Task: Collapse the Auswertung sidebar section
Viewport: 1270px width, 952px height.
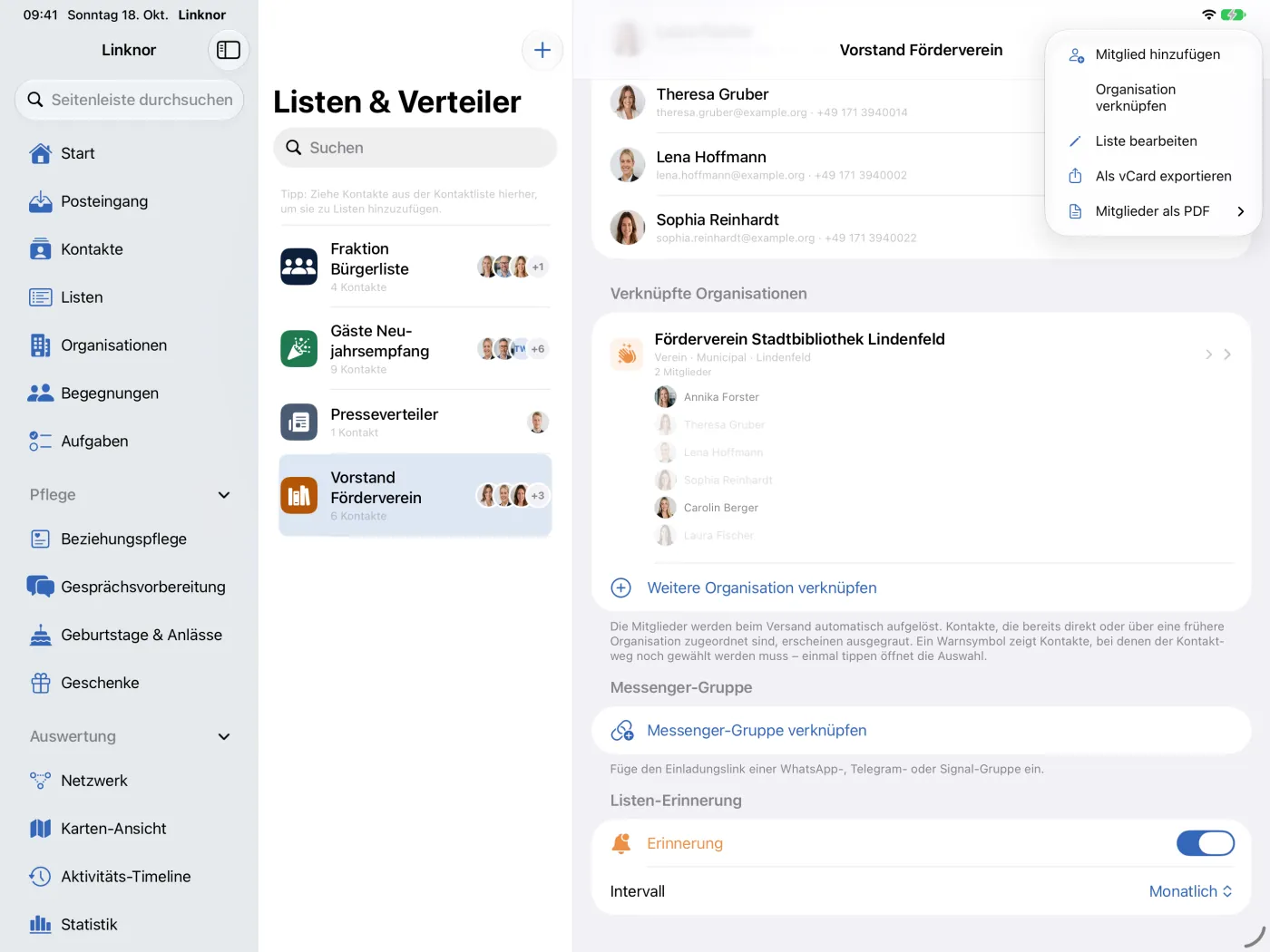Action: click(224, 737)
